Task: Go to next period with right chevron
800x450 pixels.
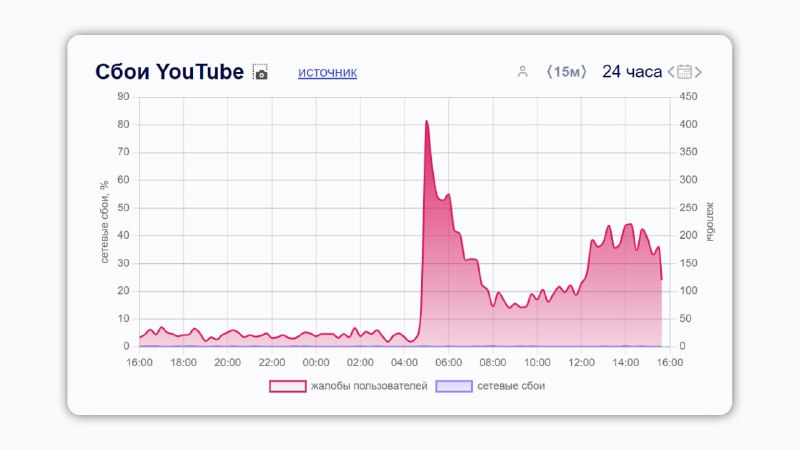Action: [698, 72]
